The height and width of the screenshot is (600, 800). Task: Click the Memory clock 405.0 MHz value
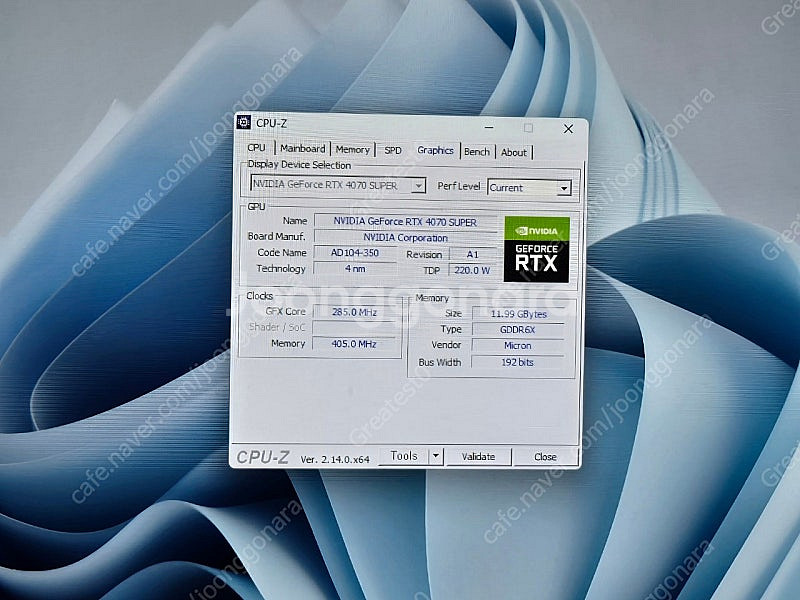[354, 344]
